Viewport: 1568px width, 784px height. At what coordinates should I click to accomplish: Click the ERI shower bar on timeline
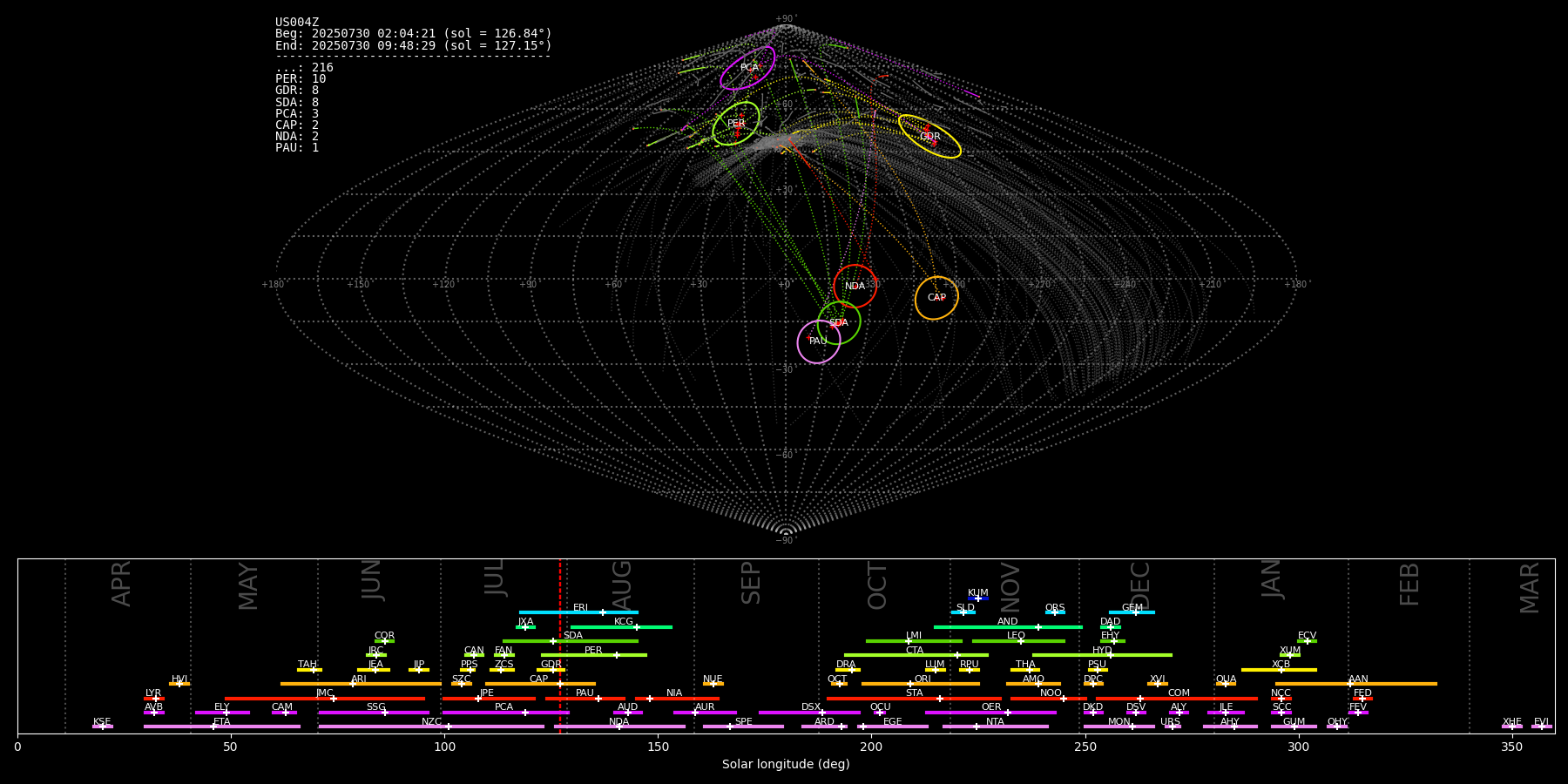(578, 612)
